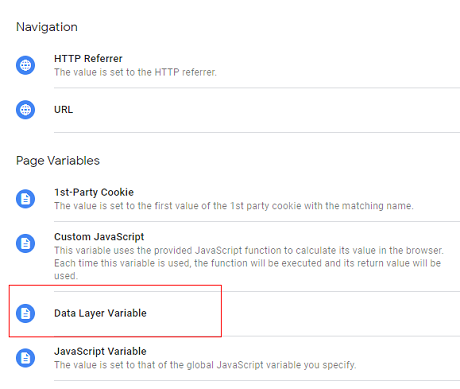
Task: Click the Page Variables section heading
Action: [58, 161]
